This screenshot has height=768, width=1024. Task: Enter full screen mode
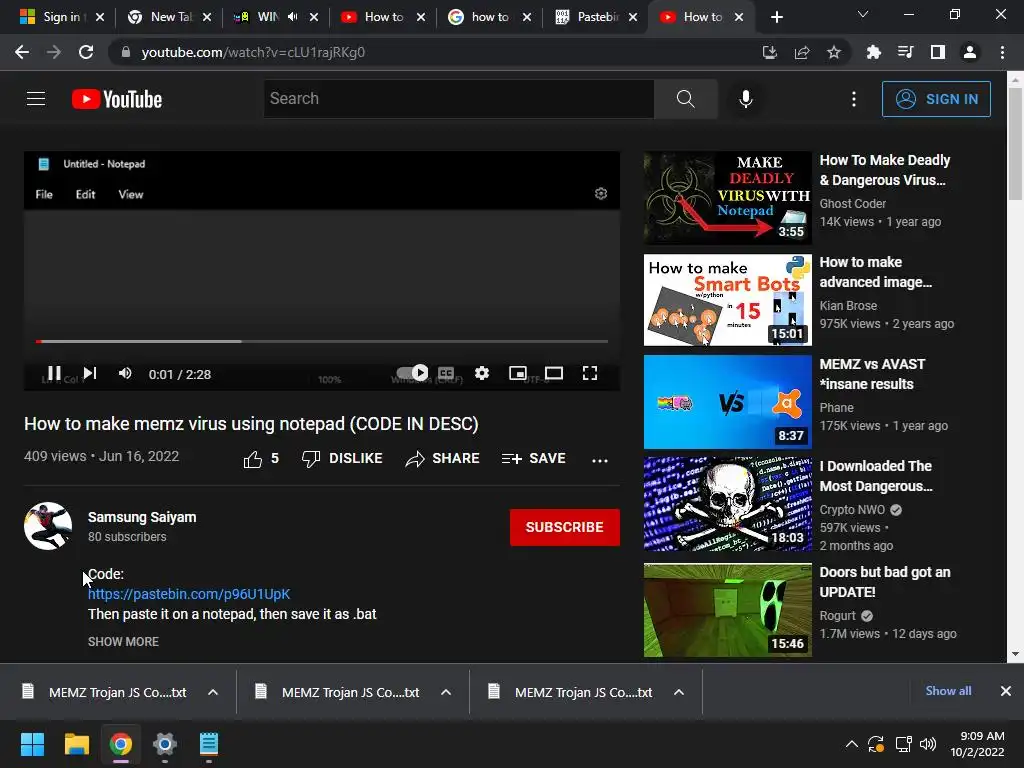pos(590,373)
